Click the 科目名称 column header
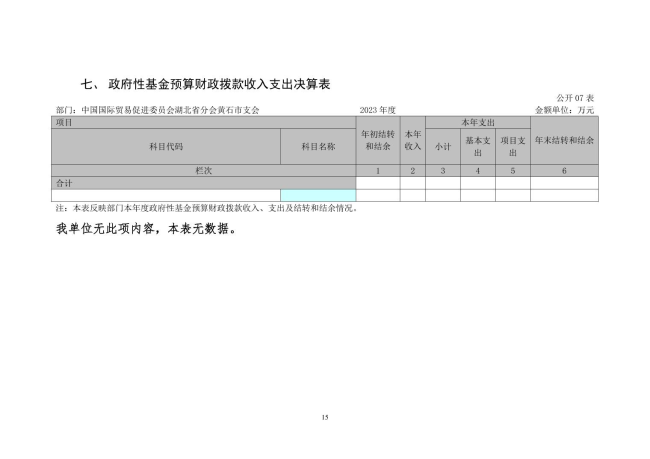 click(x=318, y=146)
